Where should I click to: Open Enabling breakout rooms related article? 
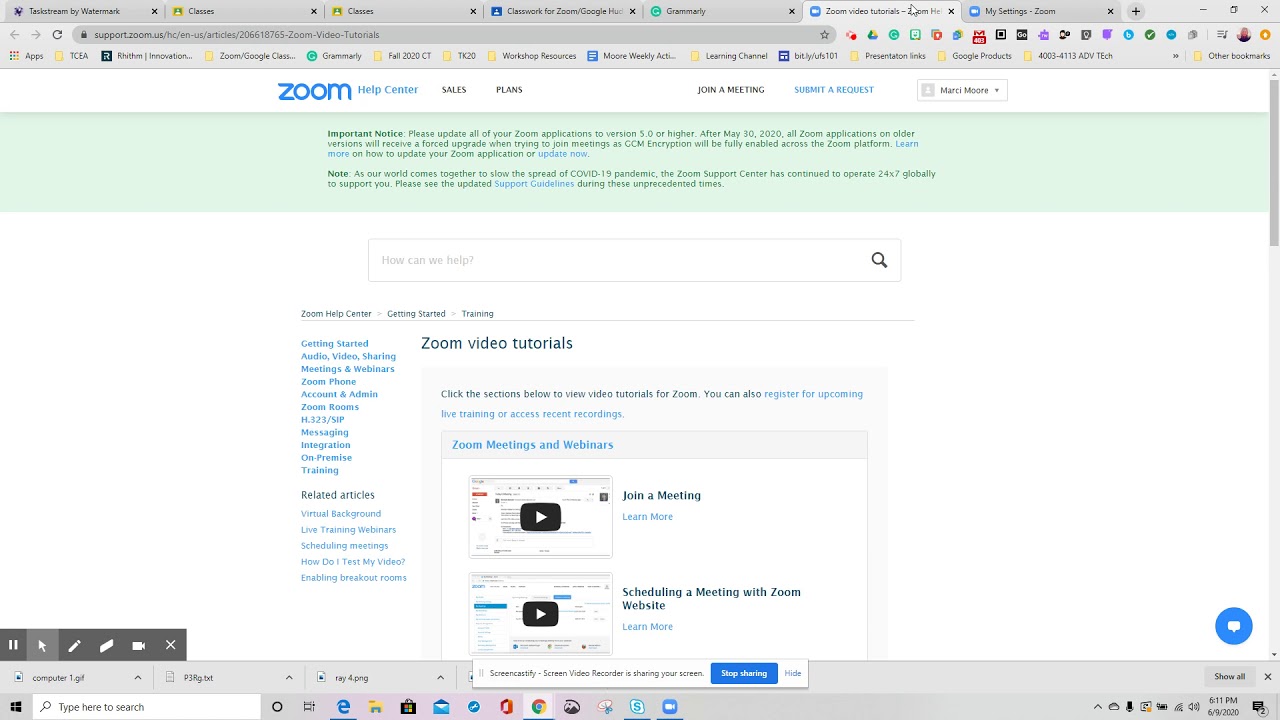(x=354, y=578)
